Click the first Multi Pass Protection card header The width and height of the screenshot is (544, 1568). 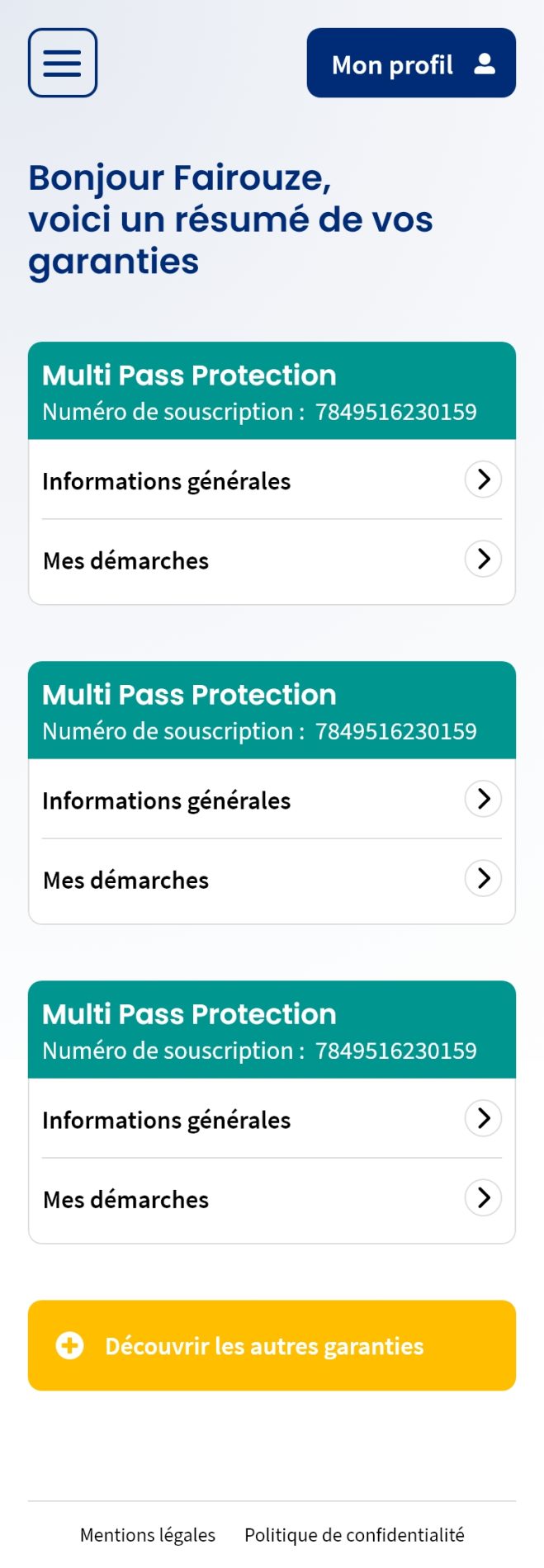[x=272, y=391]
